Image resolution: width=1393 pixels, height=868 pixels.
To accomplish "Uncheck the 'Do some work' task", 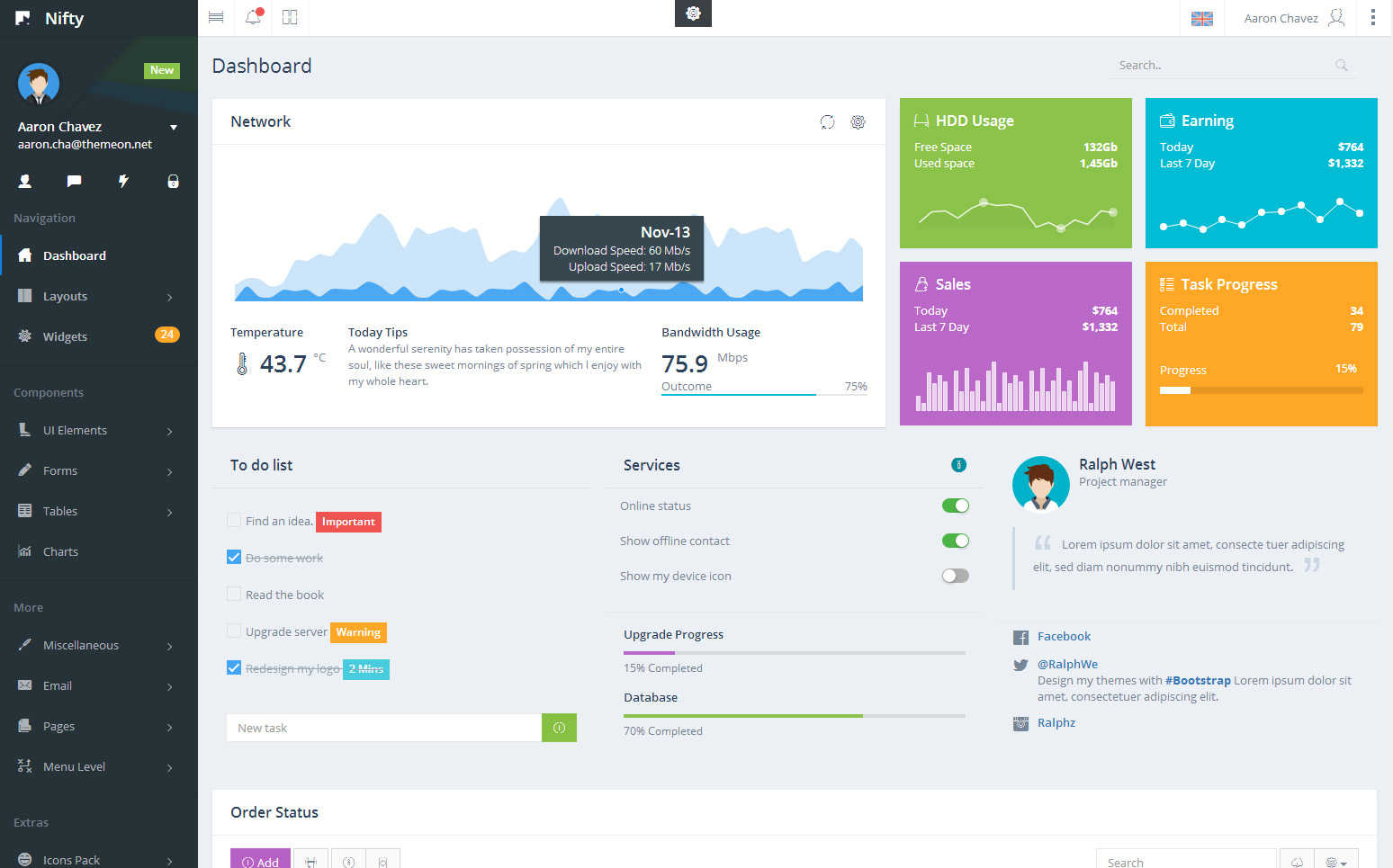I will click(x=234, y=557).
